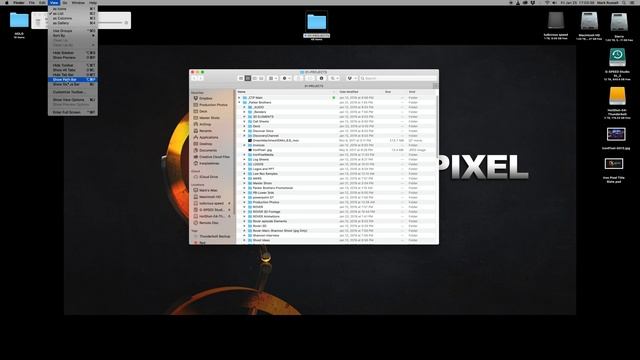
Task: Choose as Gallery in the View menu
Action: 73,23
